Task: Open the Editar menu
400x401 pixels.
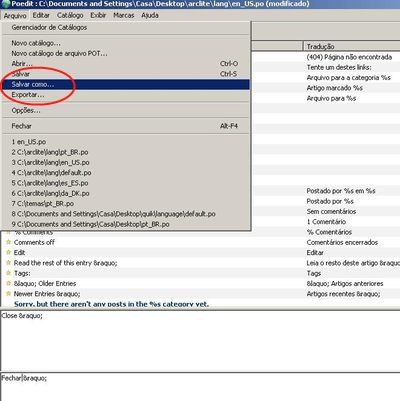Action: coord(41,15)
